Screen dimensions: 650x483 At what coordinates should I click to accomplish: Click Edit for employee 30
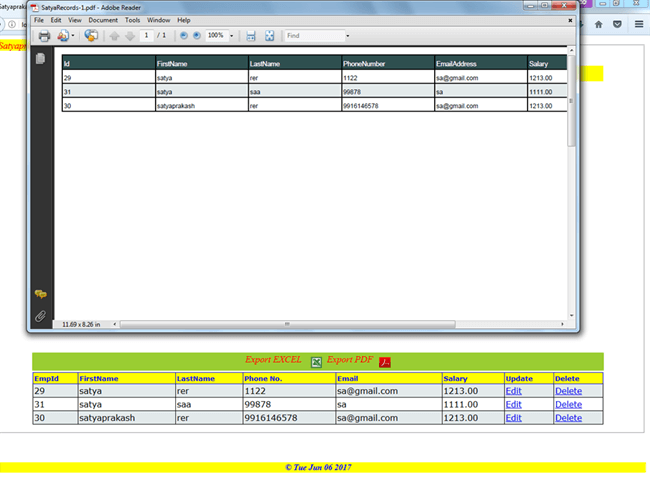[x=514, y=418]
